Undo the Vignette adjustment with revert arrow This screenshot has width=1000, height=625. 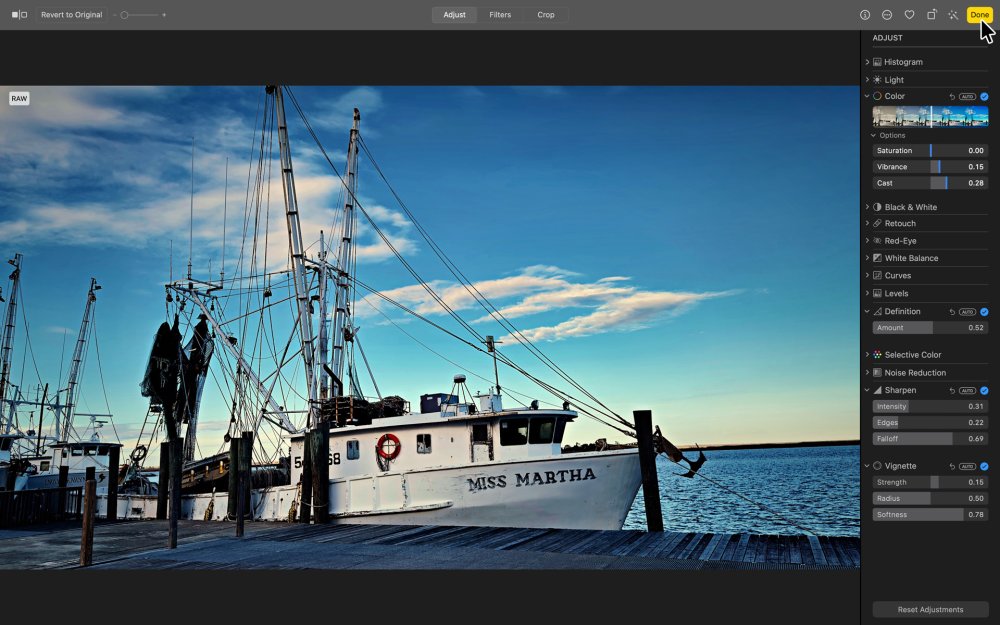[x=952, y=466]
